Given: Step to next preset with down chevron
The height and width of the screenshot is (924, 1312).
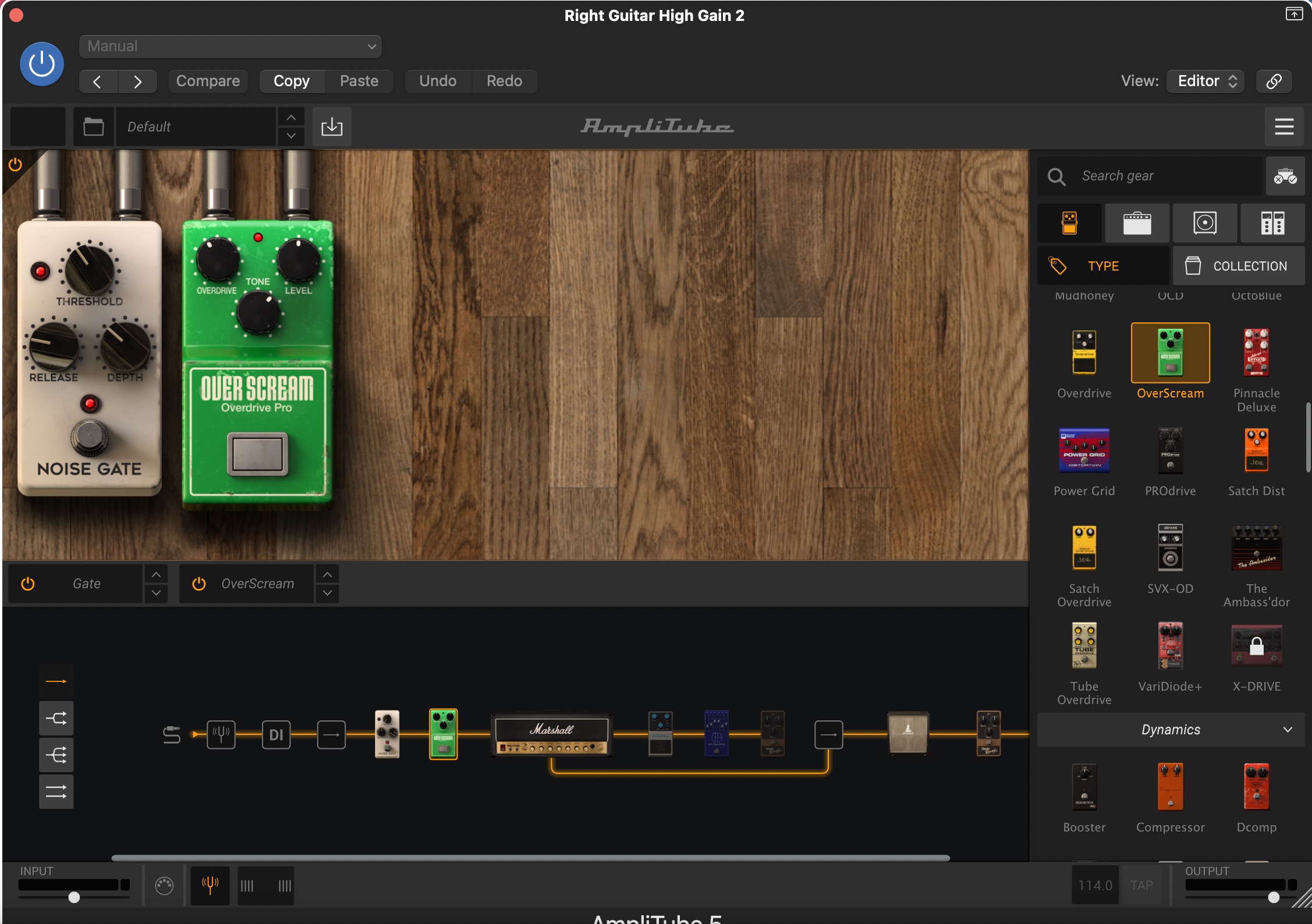Looking at the screenshot, I should coord(291,136).
